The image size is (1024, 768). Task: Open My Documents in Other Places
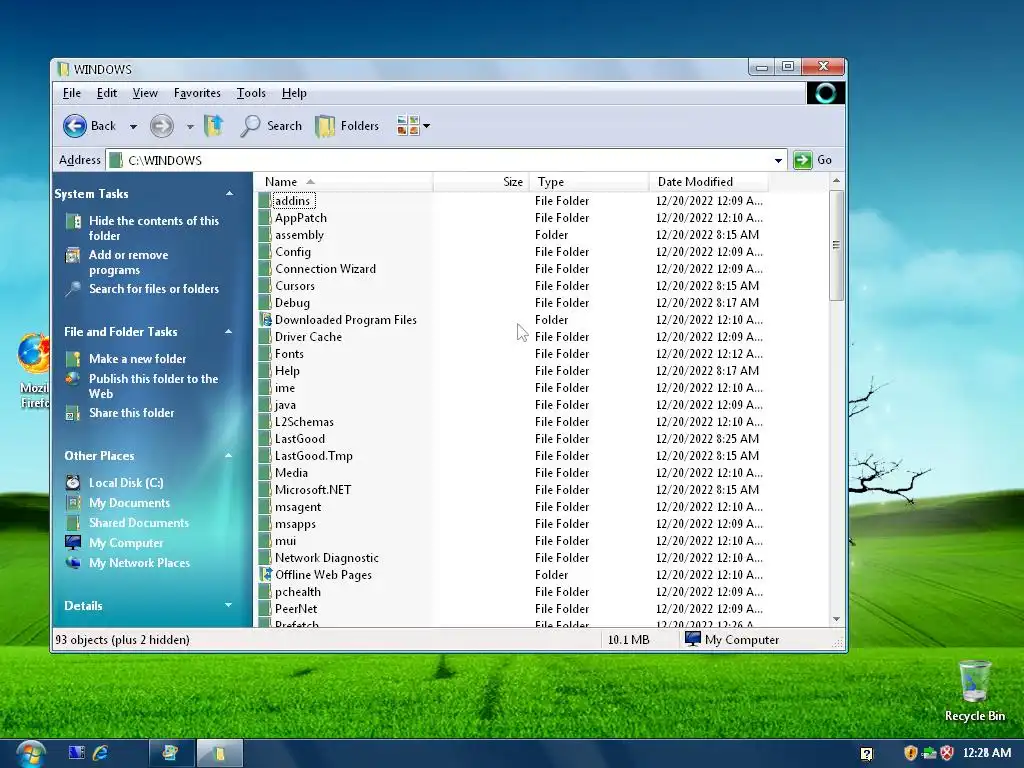tap(129, 503)
